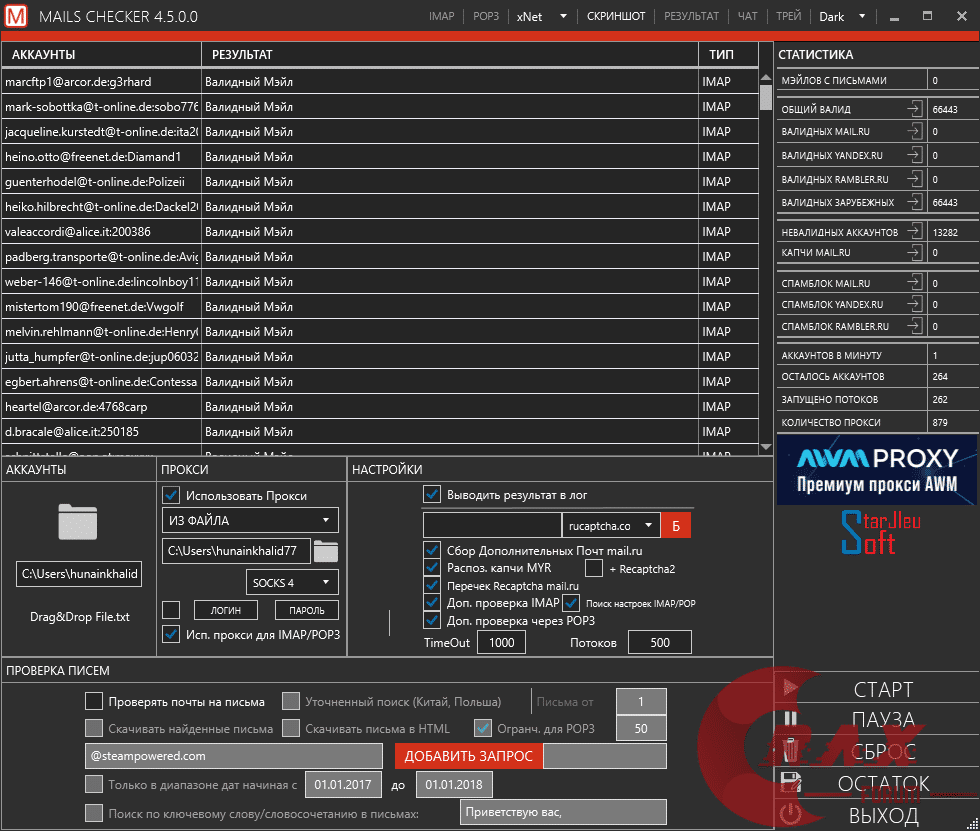Image resolution: width=980 pixels, height=831 pixels.
Task: Click the accounts folder icon to load file
Action: (78, 522)
